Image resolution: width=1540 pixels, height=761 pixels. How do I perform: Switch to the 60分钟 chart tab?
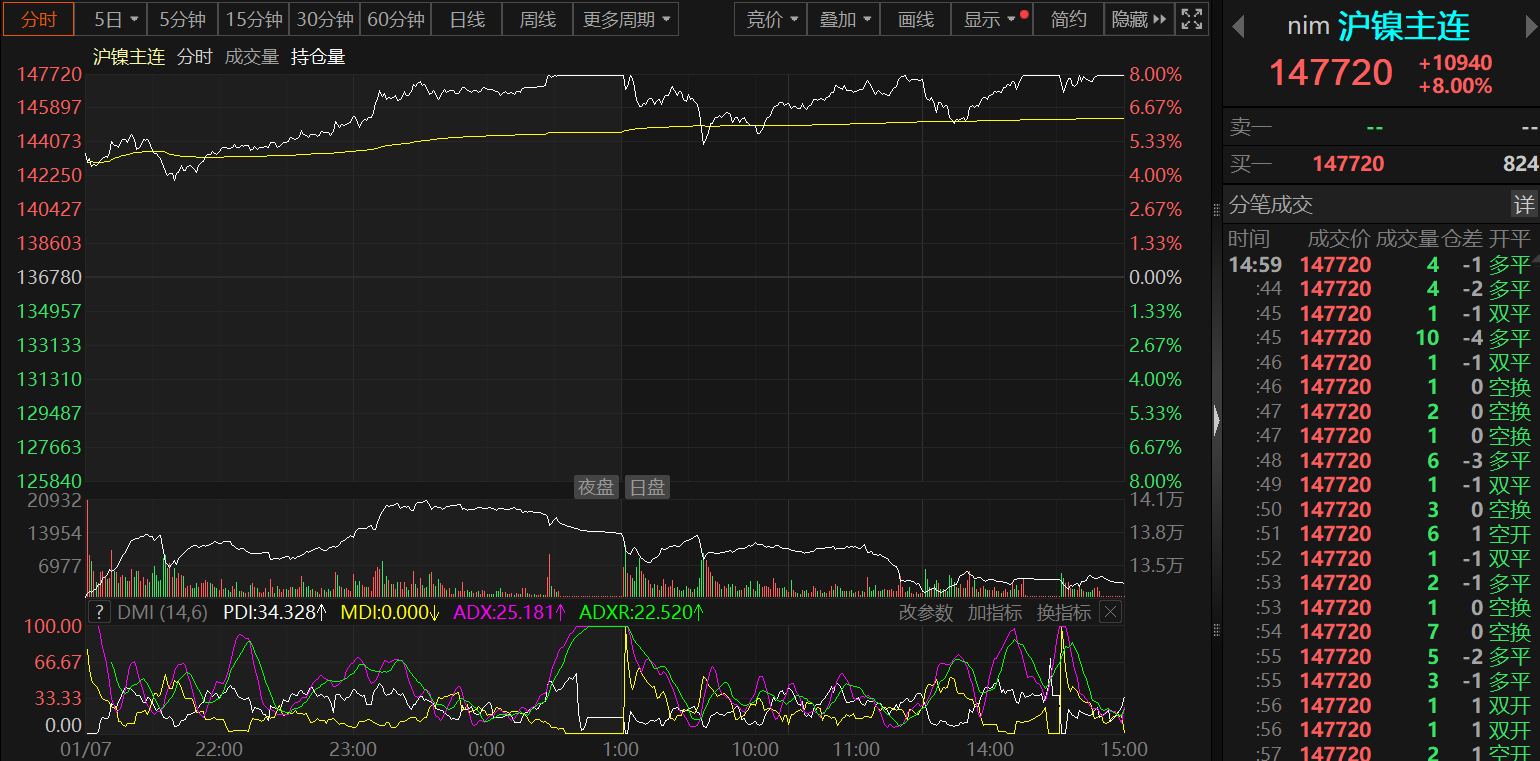(396, 19)
